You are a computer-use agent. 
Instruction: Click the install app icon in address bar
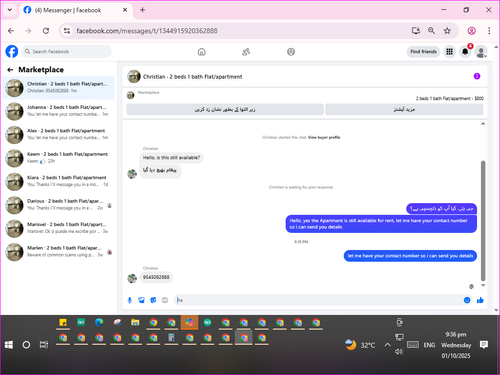point(416,31)
